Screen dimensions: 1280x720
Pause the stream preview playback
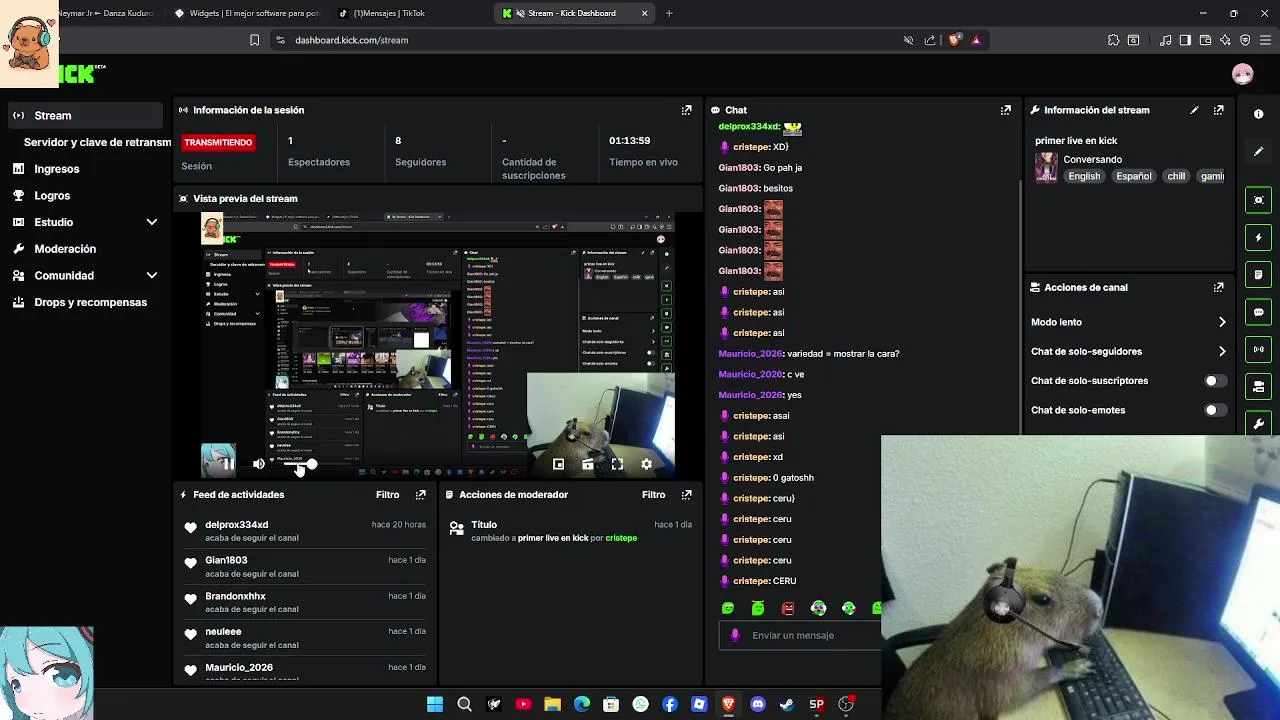point(228,464)
